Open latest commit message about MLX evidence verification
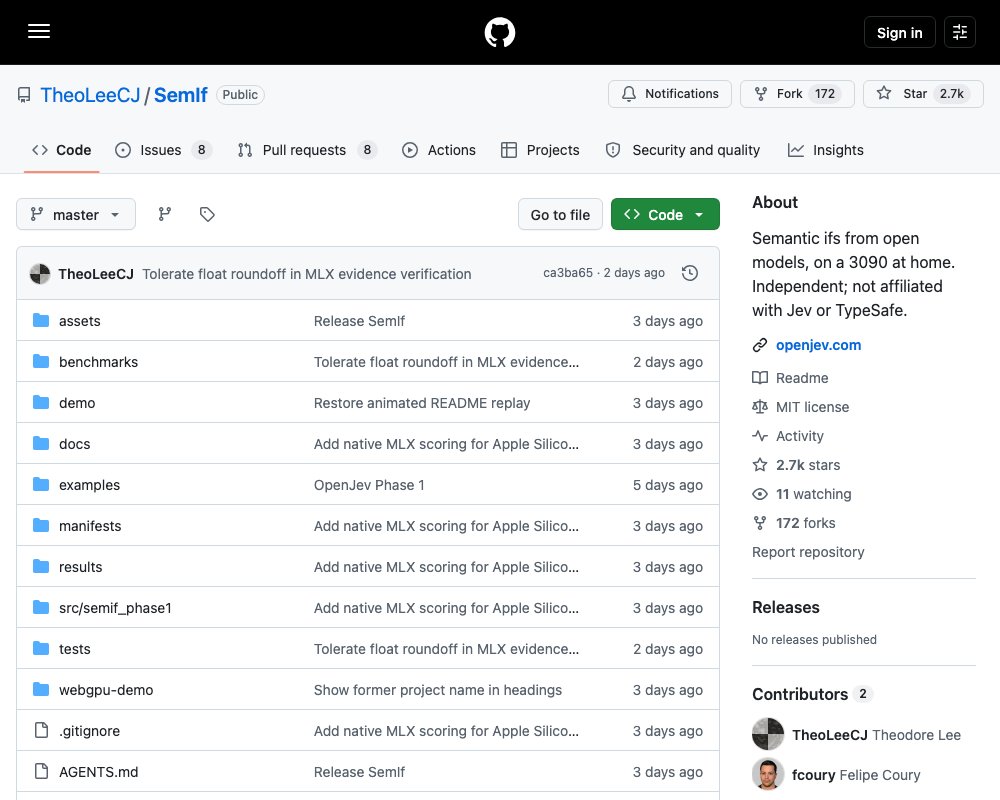The width and height of the screenshot is (1000, 800). [x=307, y=274]
